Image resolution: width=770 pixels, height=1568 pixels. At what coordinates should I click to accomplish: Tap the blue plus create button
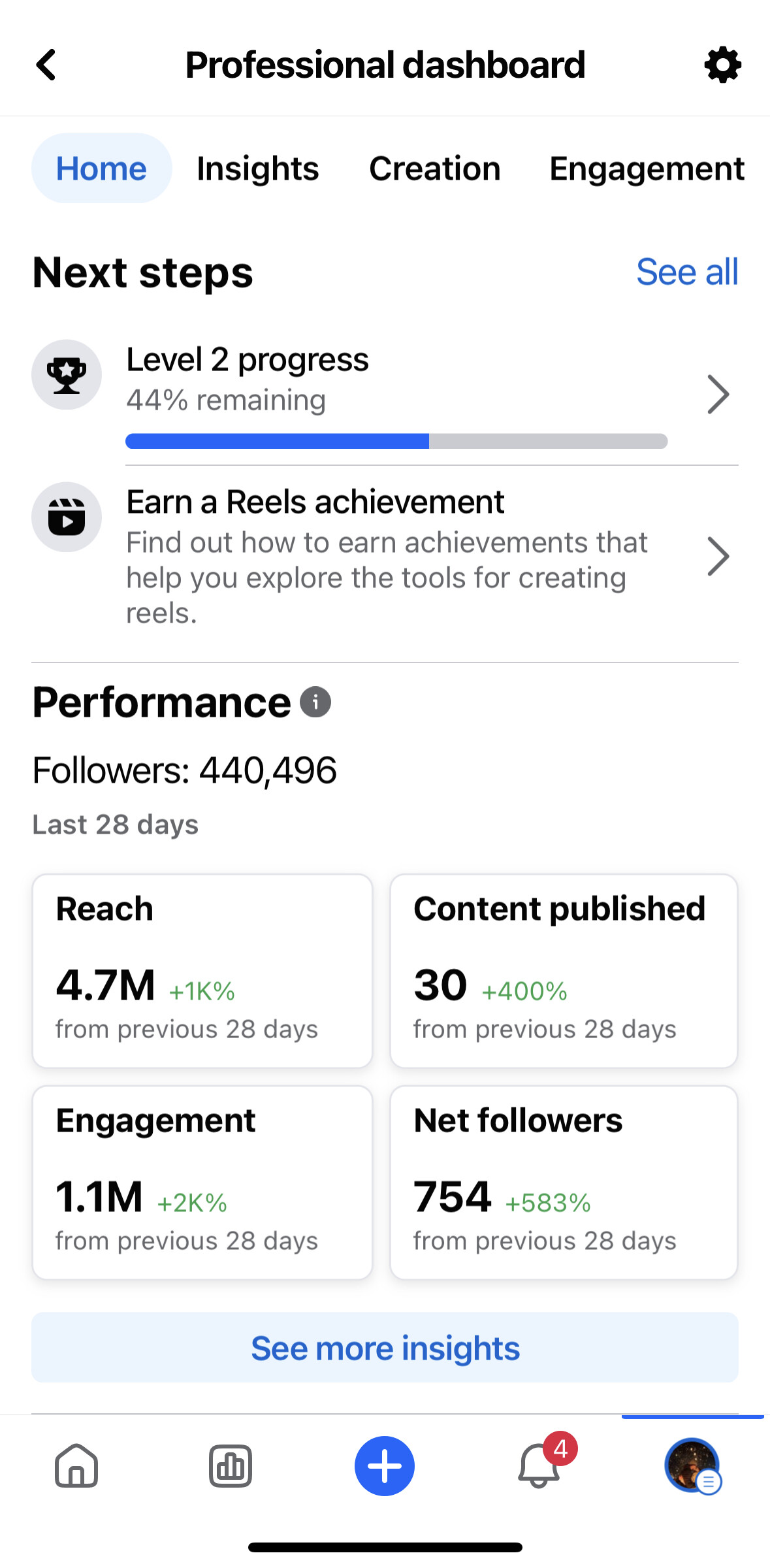(385, 1466)
